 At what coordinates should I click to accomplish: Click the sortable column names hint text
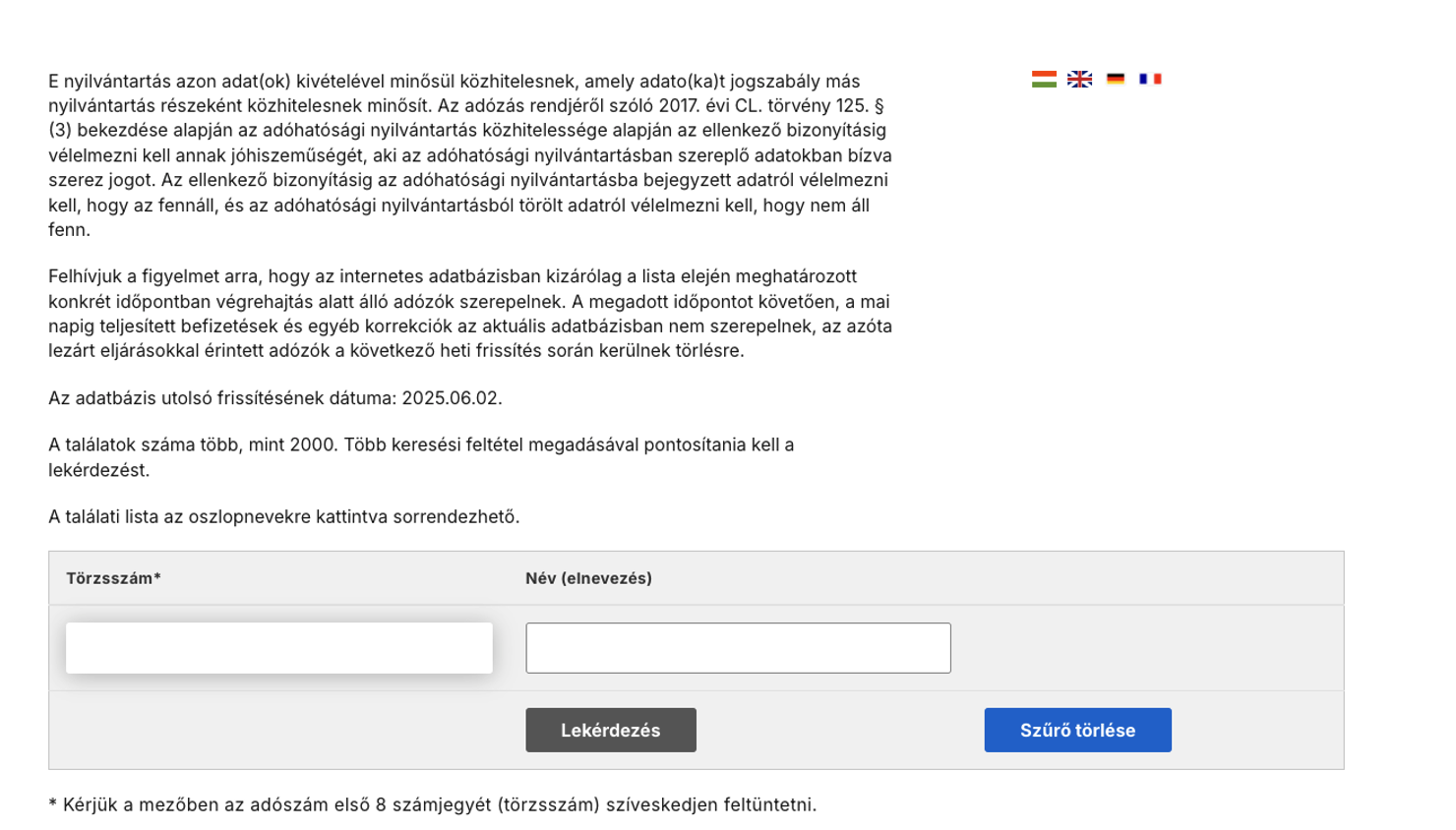click(x=283, y=517)
